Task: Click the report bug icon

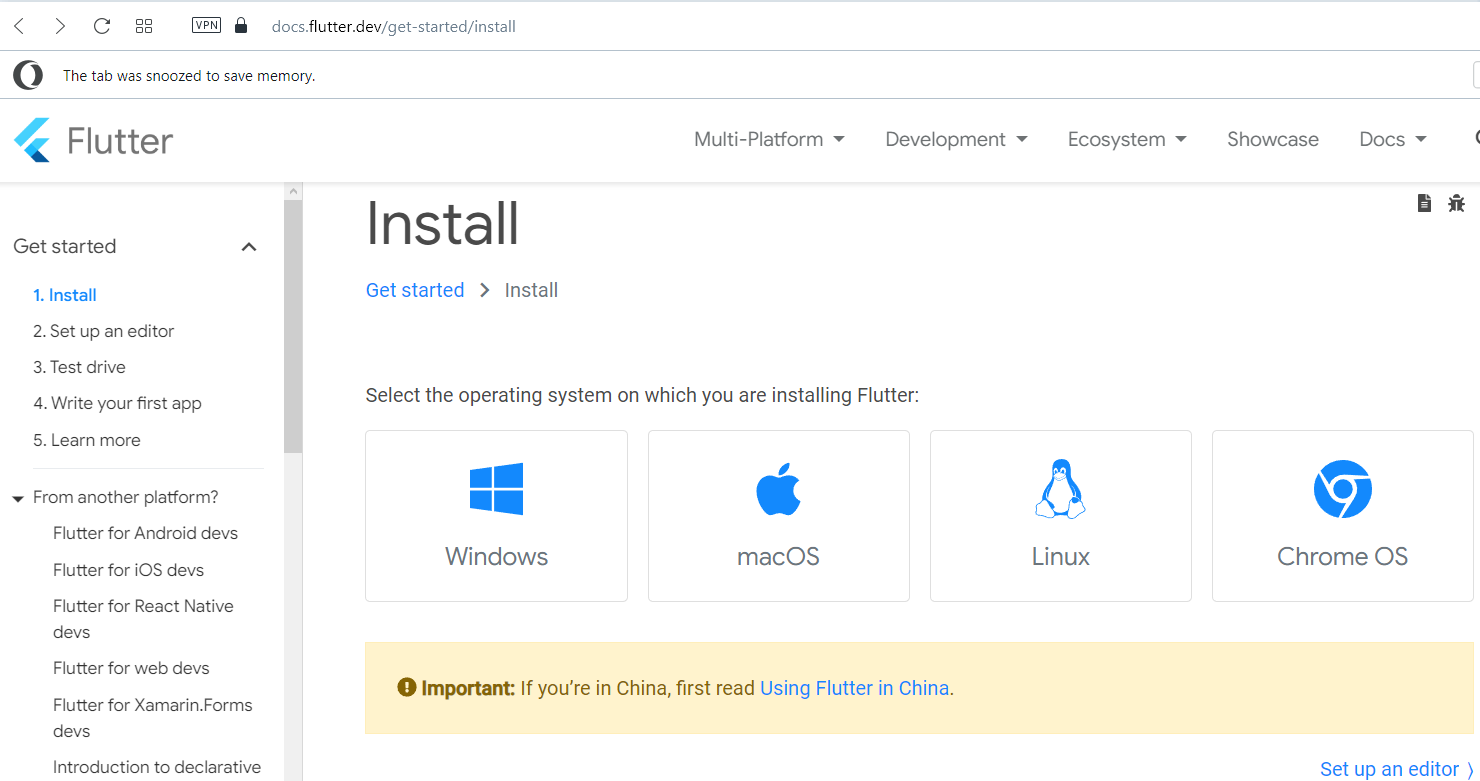Action: (1456, 203)
